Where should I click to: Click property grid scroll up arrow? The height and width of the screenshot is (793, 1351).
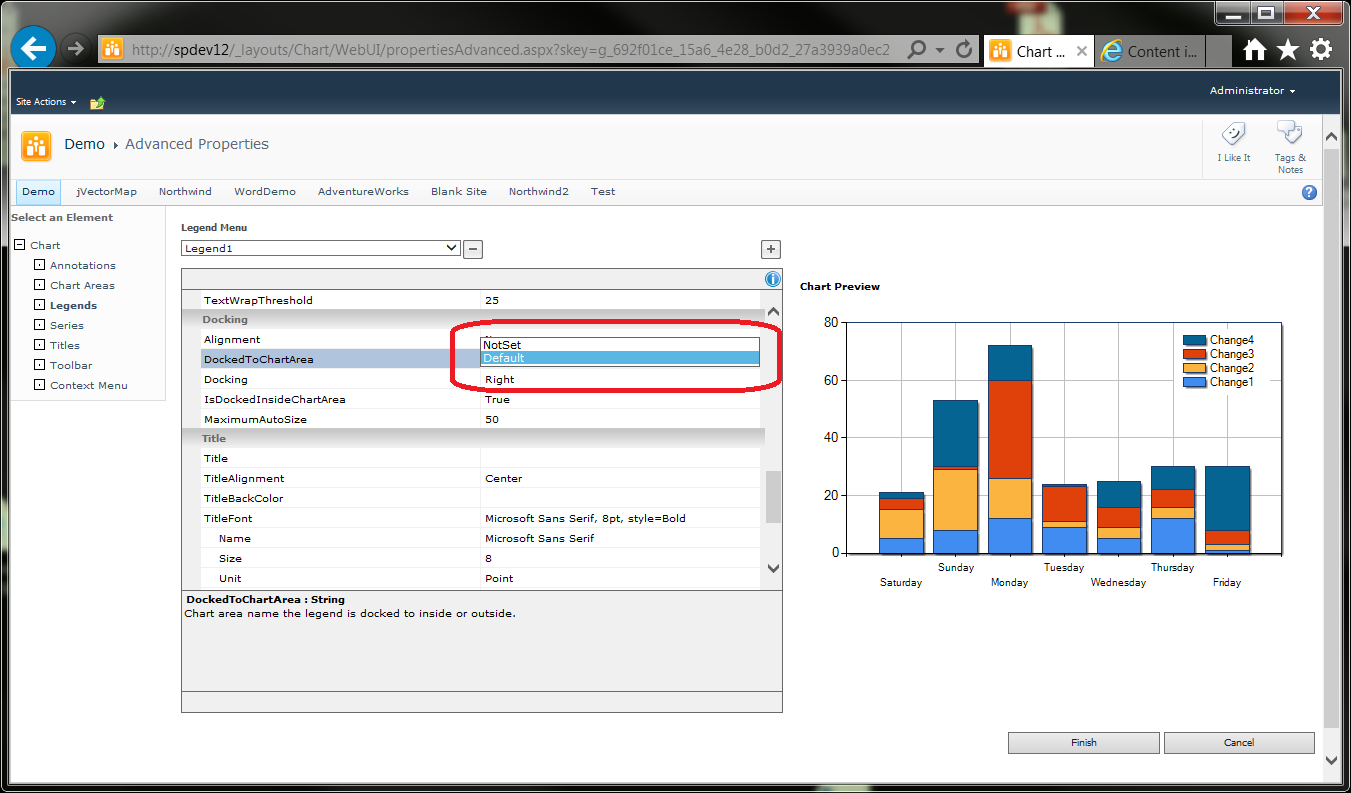(x=773, y=312)
